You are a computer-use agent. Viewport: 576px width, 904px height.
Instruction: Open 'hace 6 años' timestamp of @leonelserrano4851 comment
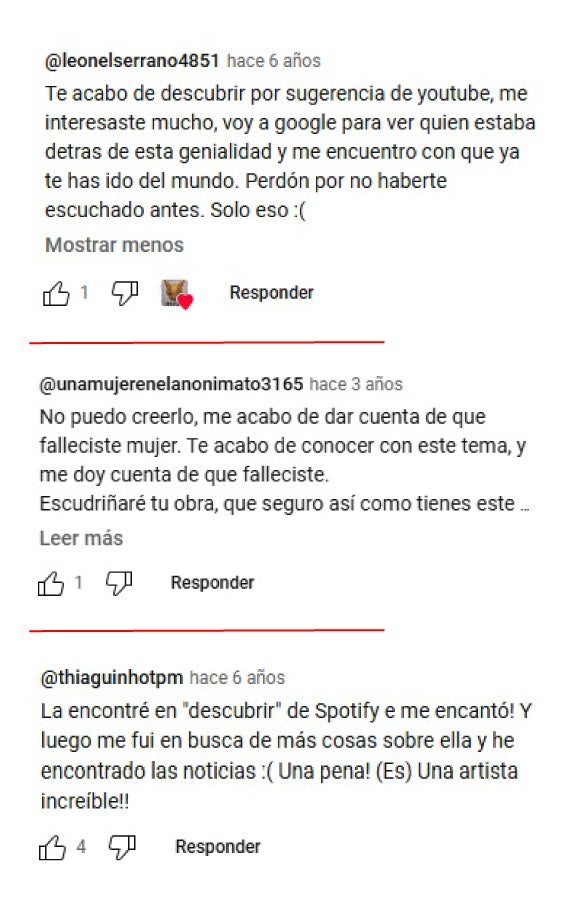click(273, 61)
